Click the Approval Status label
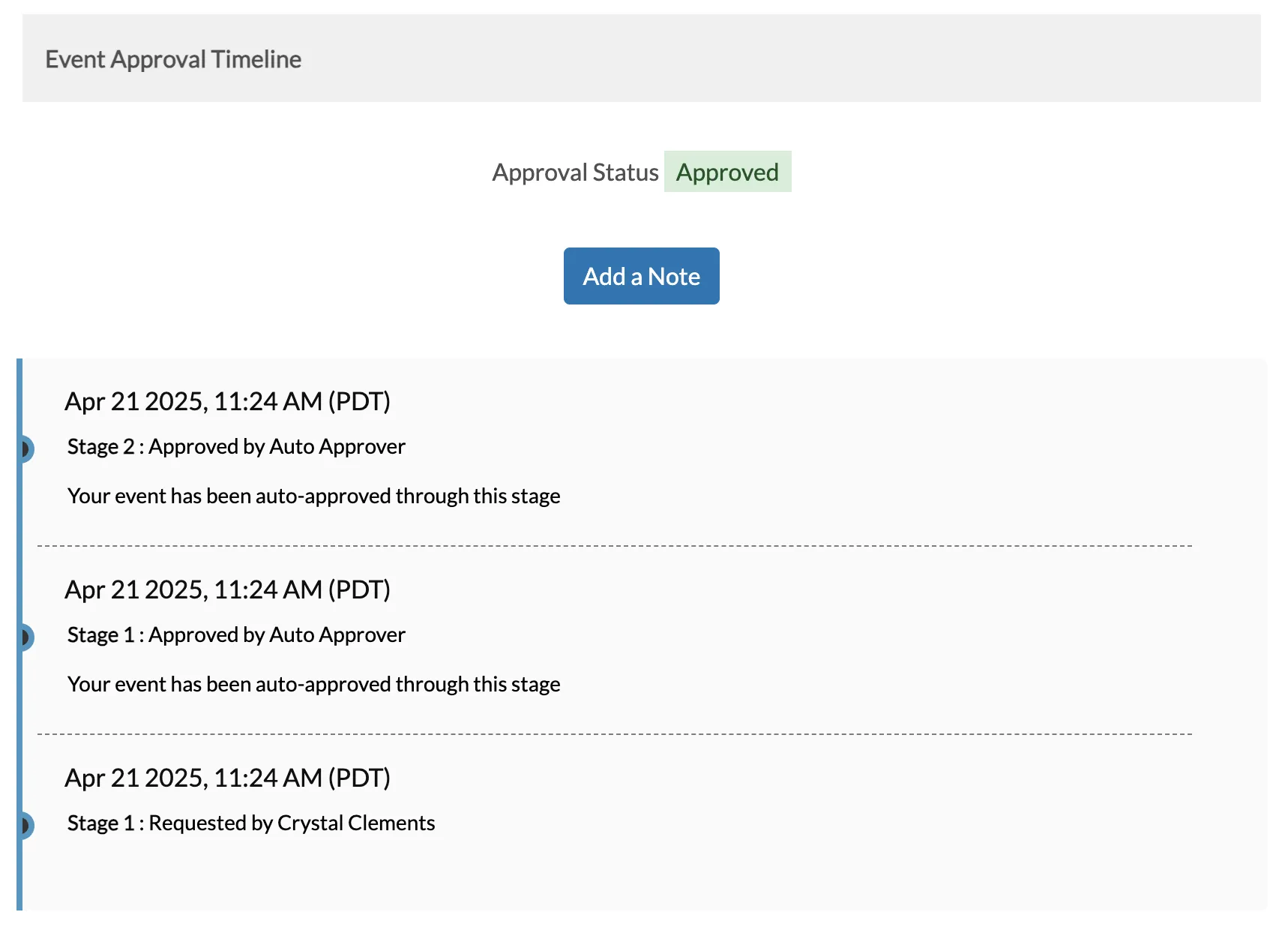This screenshot has width=1288, height=936. point(575,172)
